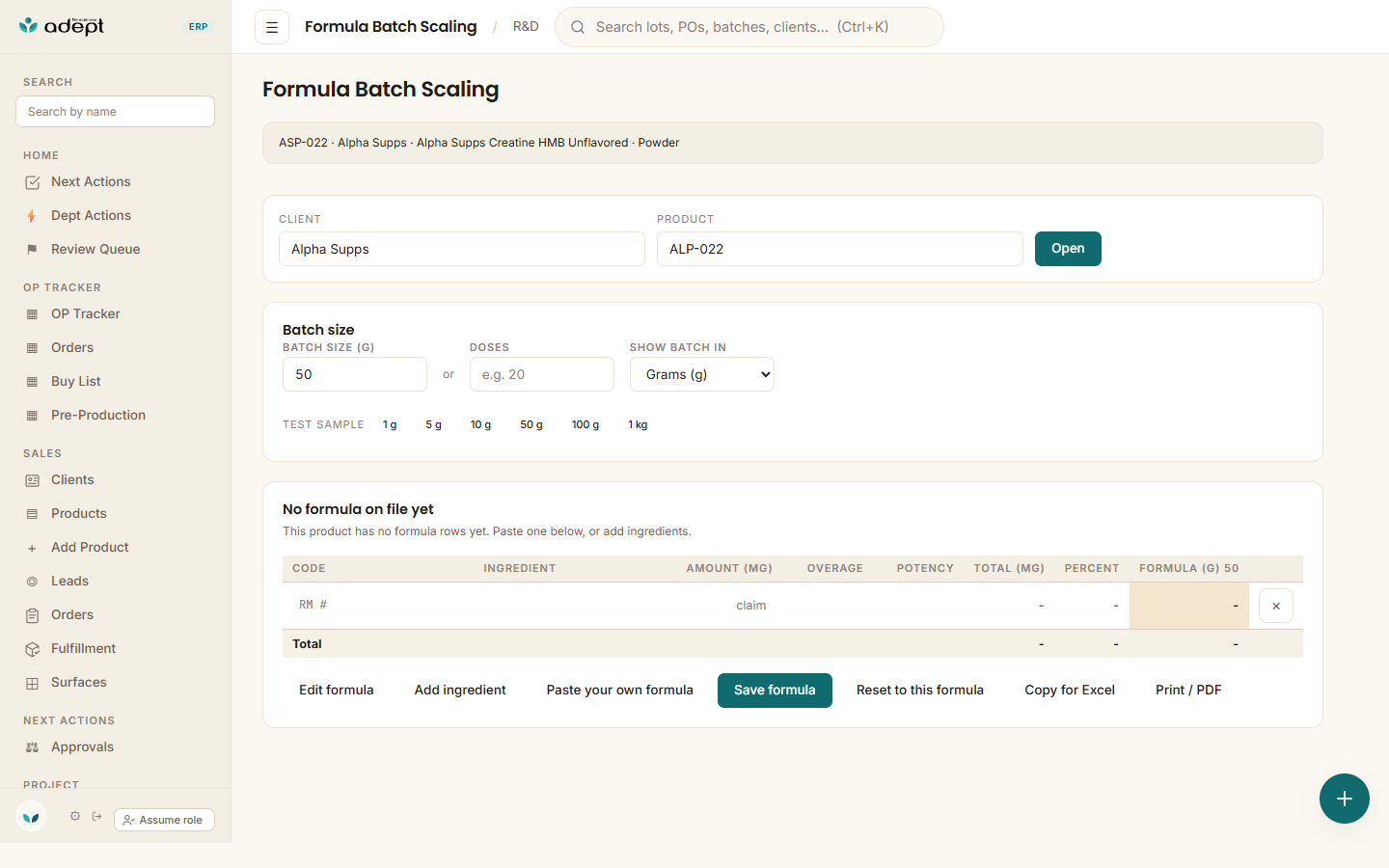Open Clients in the sidebar

72,479
